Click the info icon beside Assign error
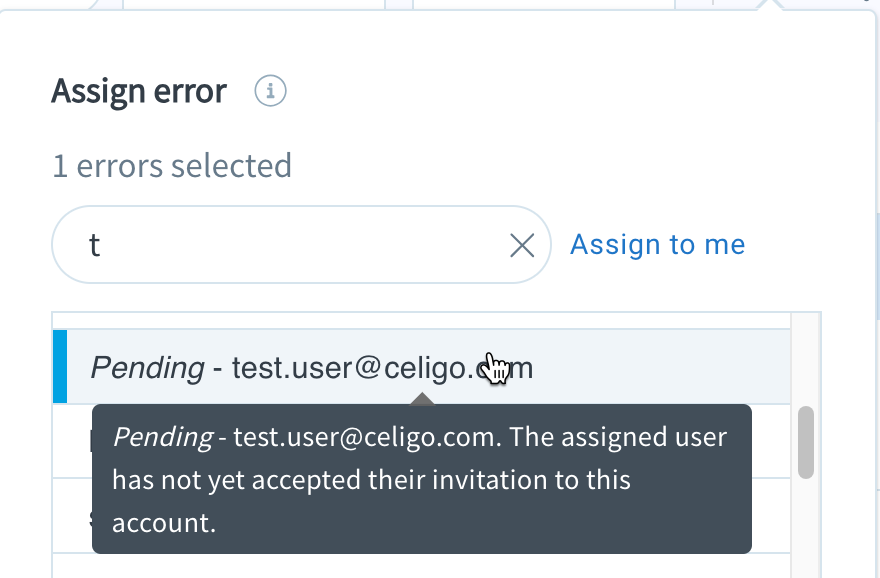Image resolution: width=880 pixels, height=578 pixels. 270,91
